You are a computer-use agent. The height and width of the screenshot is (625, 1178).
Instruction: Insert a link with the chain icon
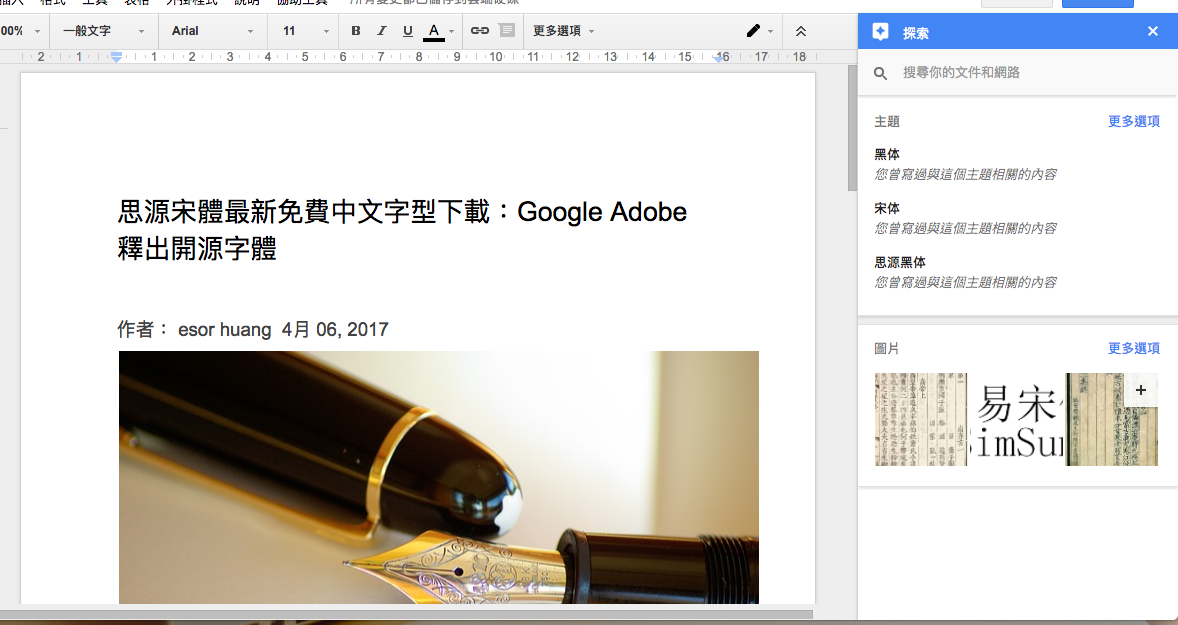tap(479, 31)
